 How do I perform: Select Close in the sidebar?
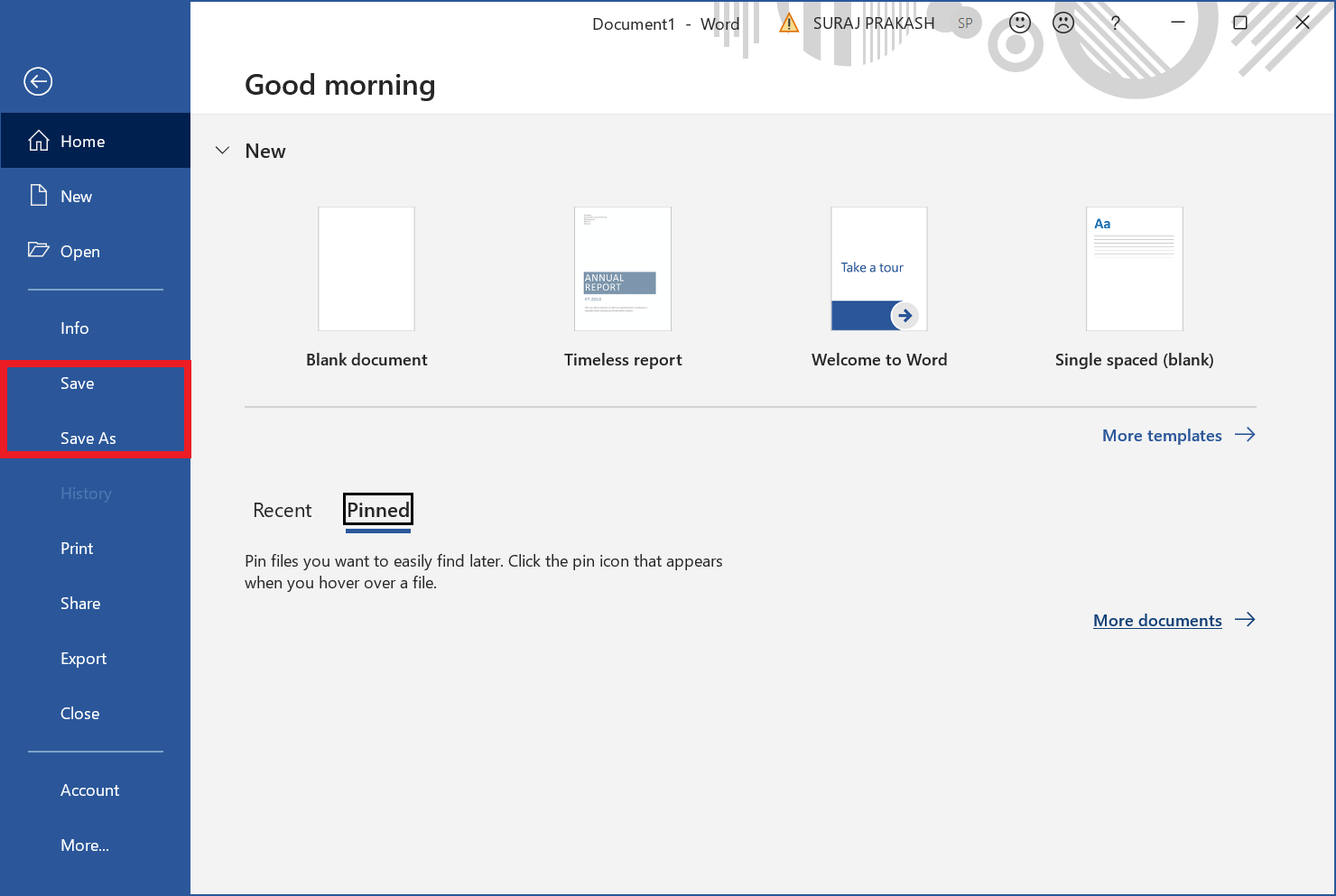click(x=80, y=714)
